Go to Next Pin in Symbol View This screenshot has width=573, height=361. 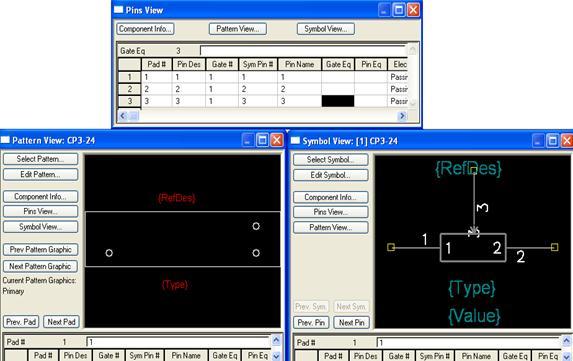(x=351, y=323)
